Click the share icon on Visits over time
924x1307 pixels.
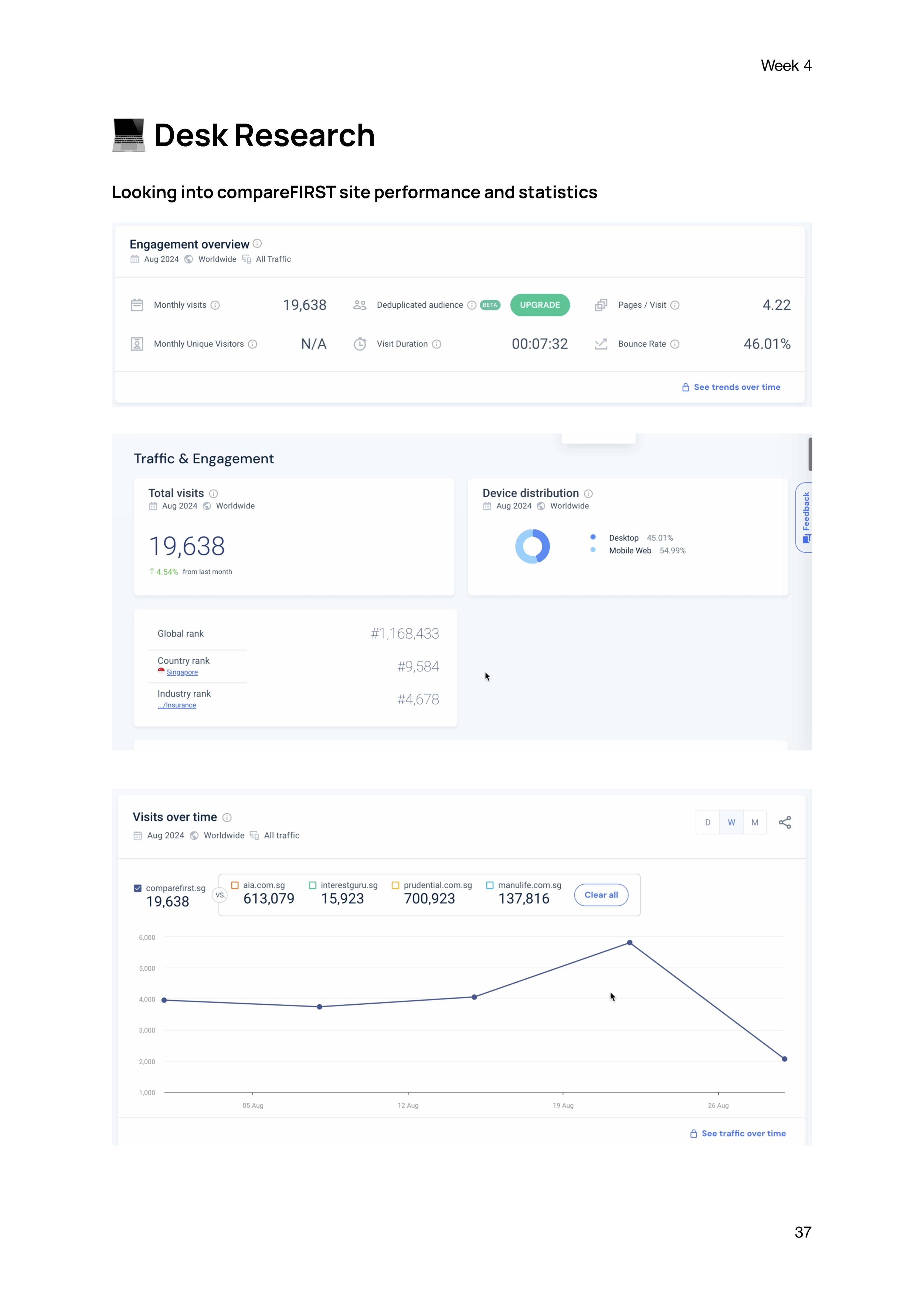click(785, 822)
